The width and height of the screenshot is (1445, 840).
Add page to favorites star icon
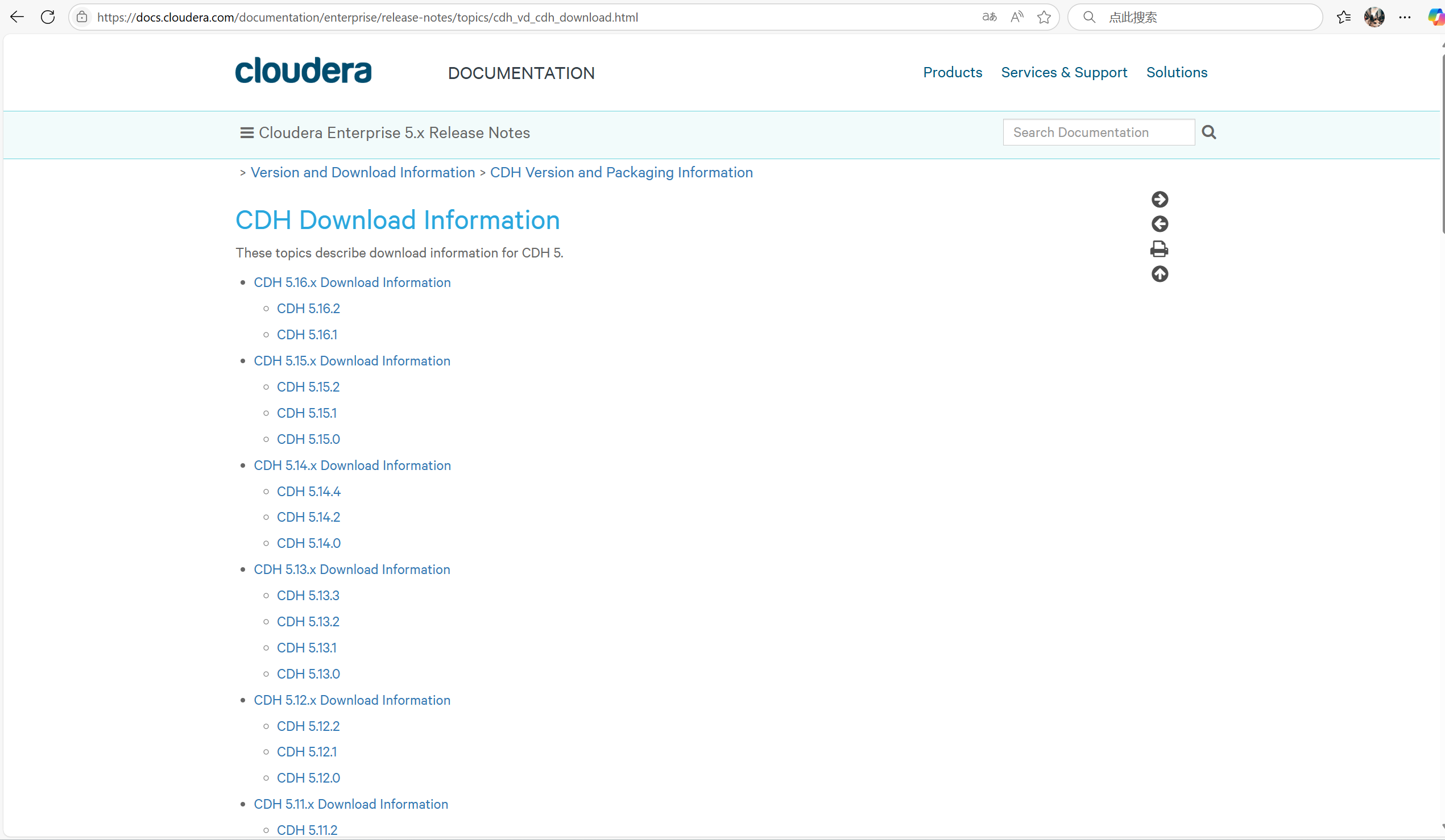(x=1044, y=17)
